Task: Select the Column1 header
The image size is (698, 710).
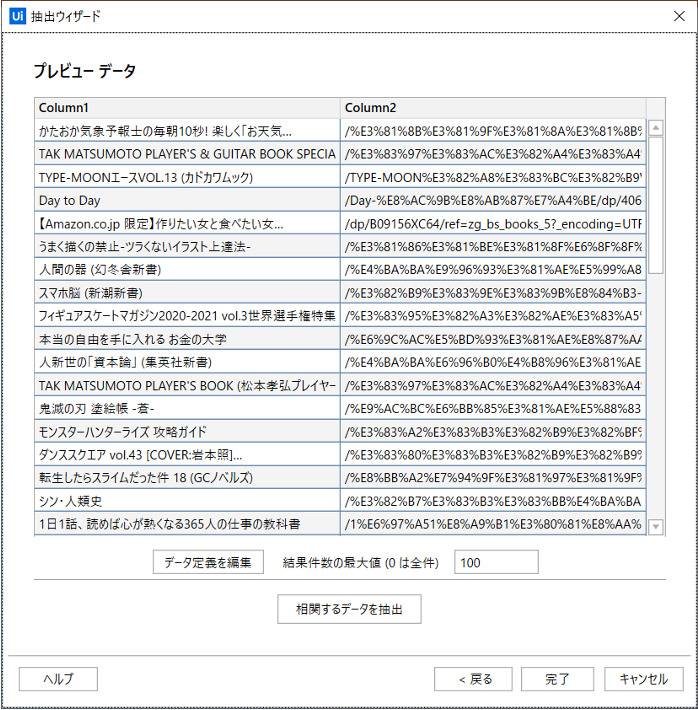Action: pos(187,108)
